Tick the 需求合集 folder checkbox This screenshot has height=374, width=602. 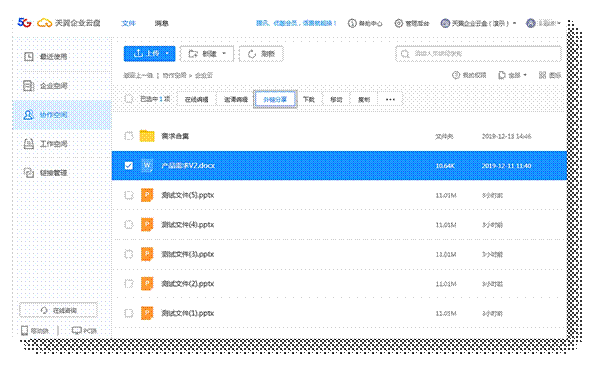point(129,136)
